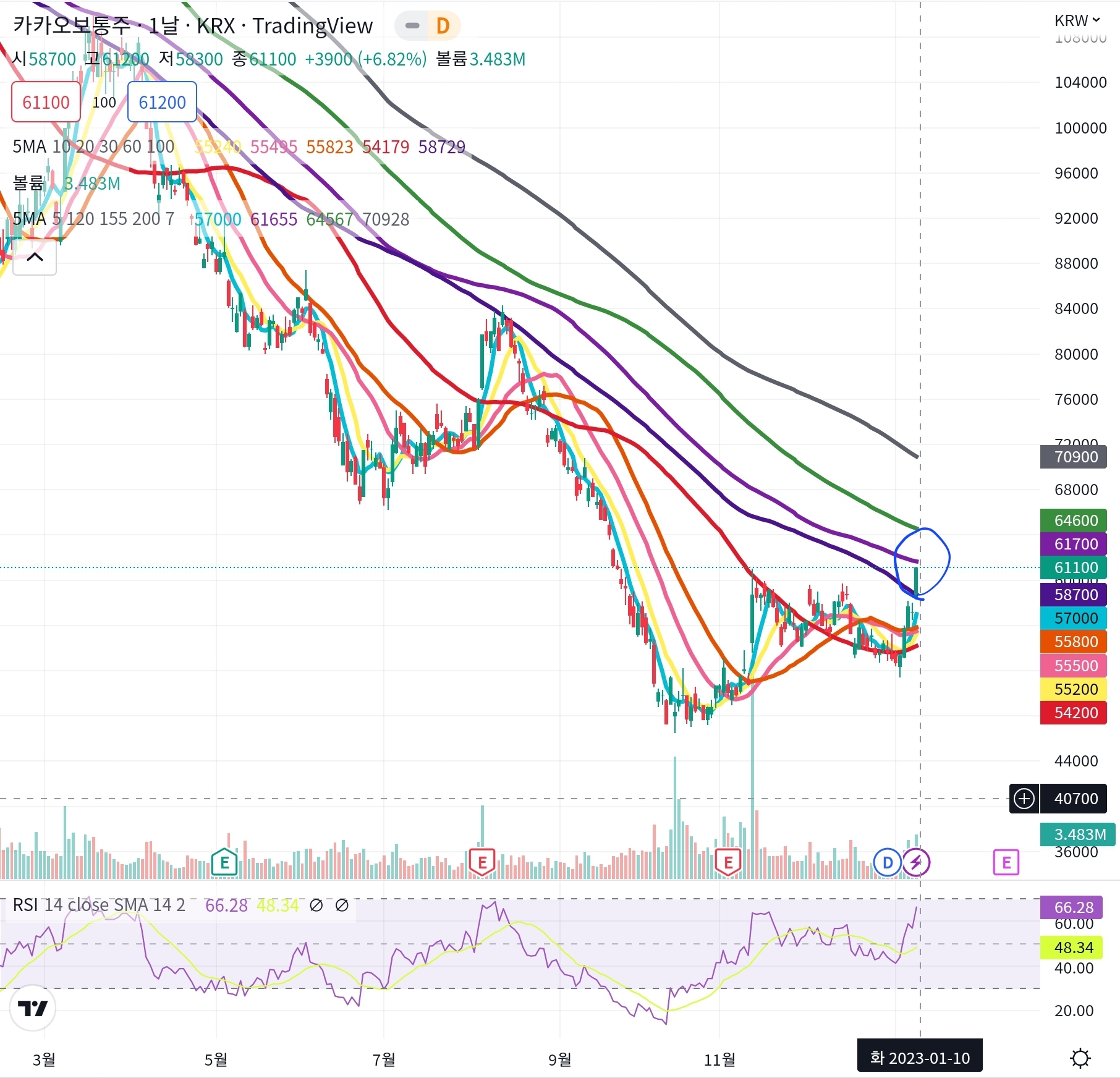Image resolution: width=1120 pixels, height=1078 pixels.
Task: Click the 58700 dark purple price label
Action: [x=1074, y=595]
